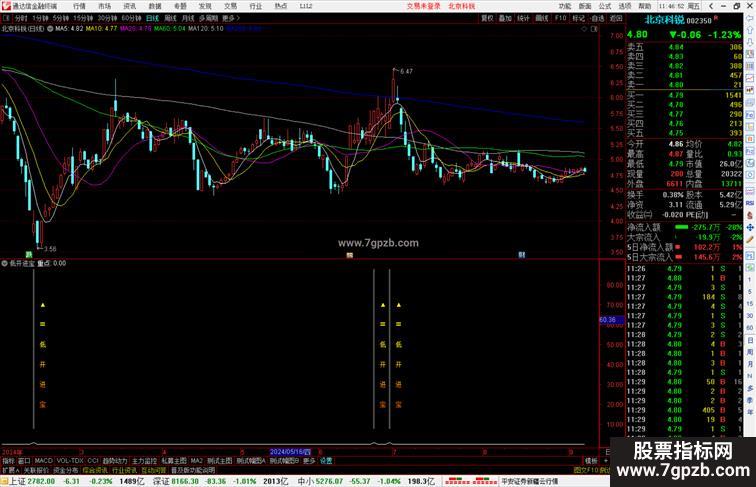Viewport: 756px width, 487px height.
Task: Click the 交易未登录 login link
Action: (423, 6)
